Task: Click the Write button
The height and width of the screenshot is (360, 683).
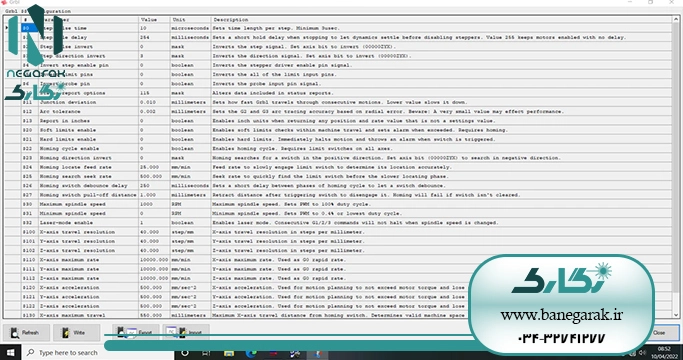Action: click(x=77, y=333)
